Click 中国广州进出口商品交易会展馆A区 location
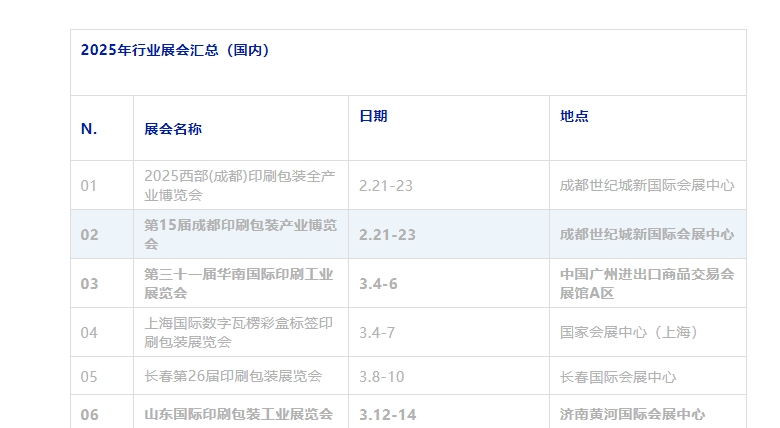The image size is (780, 428). [x=647, y=283]
